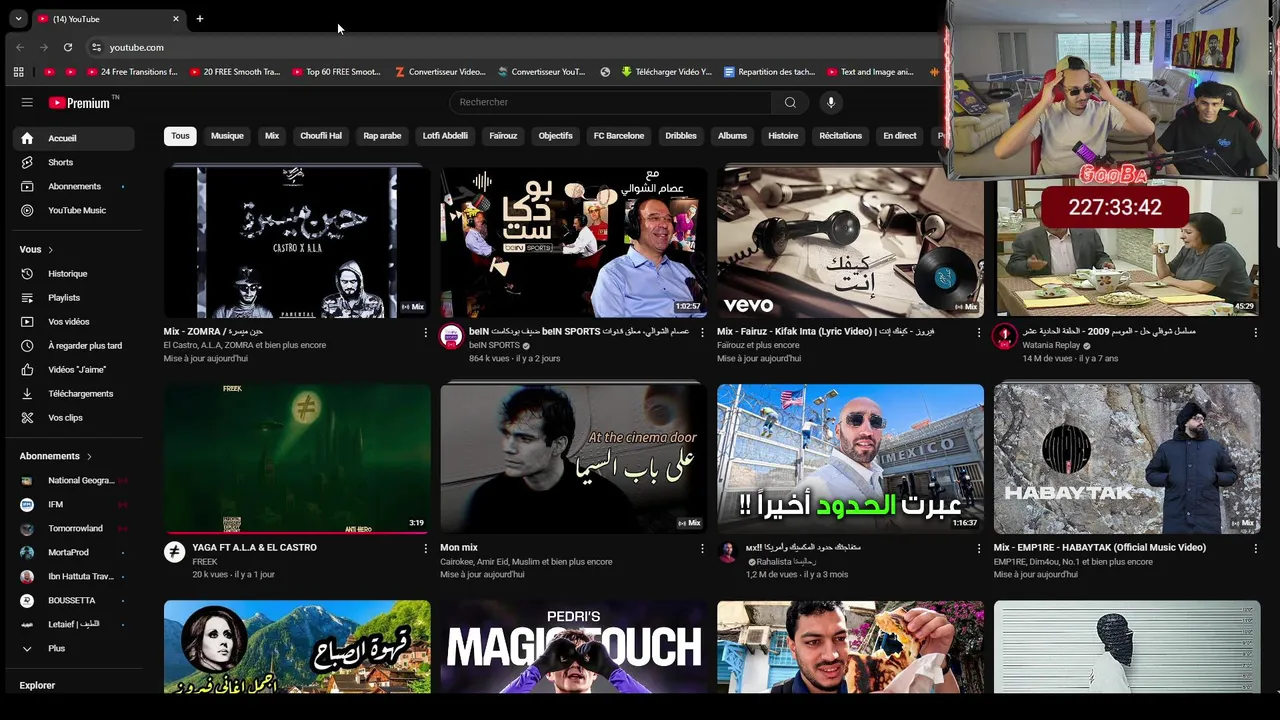Open the bookmarks apps grid icon
The width and height of the screenshot is (1280, 720).
18,72
